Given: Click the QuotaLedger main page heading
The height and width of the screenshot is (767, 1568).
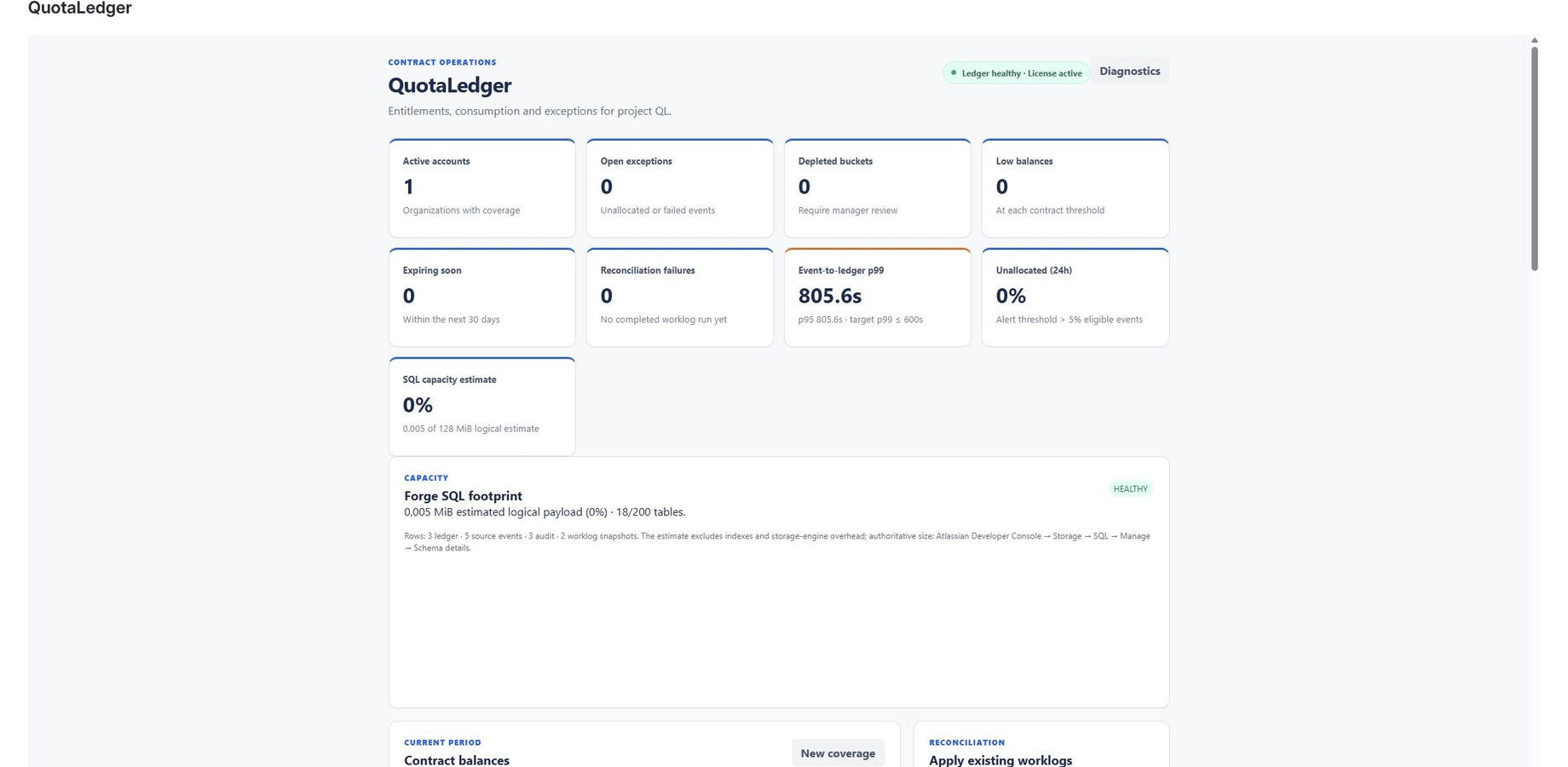Looking at the screenshot, I should coord(450,85).
